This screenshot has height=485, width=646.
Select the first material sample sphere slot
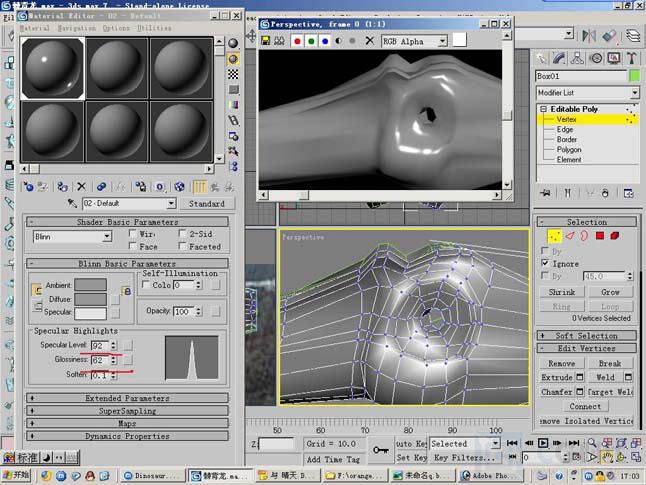53,68
